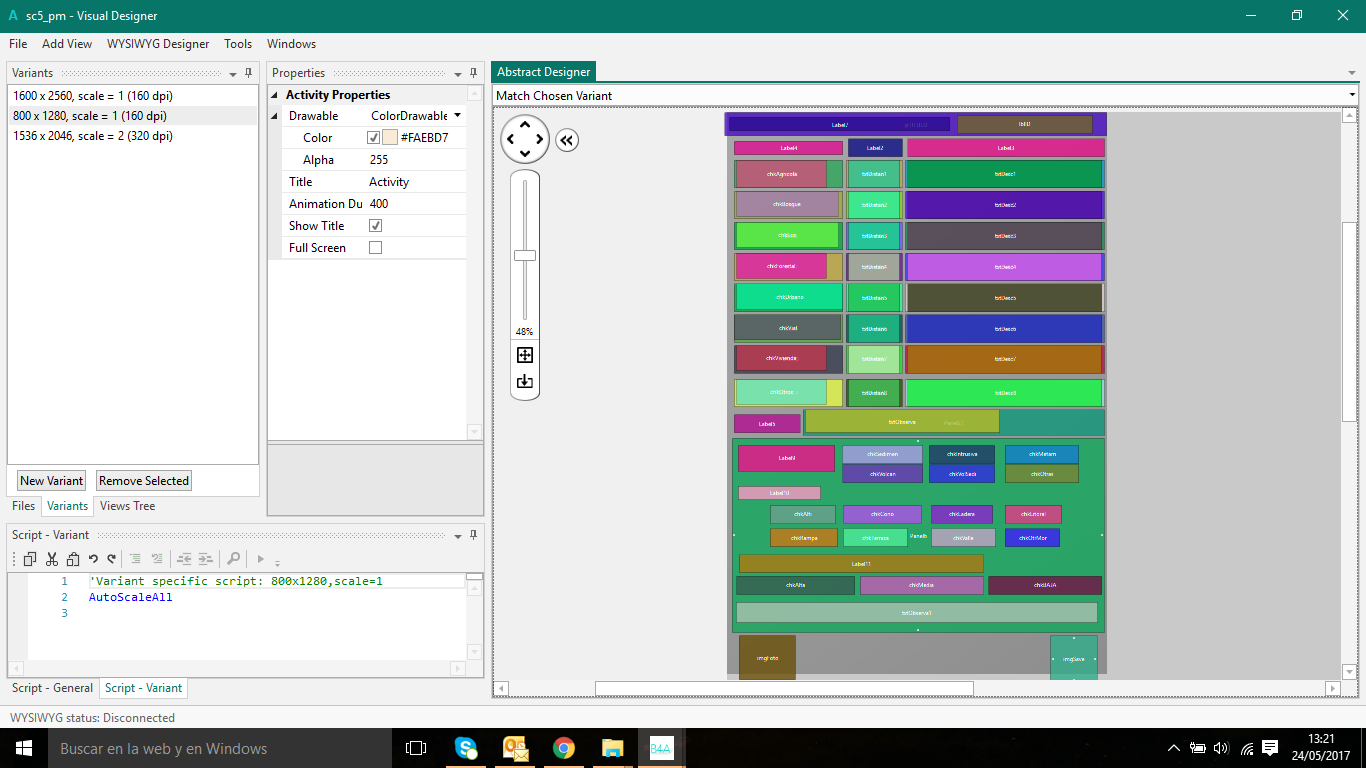Open the WYSIWYG Designer menu

tap(158, 44)
